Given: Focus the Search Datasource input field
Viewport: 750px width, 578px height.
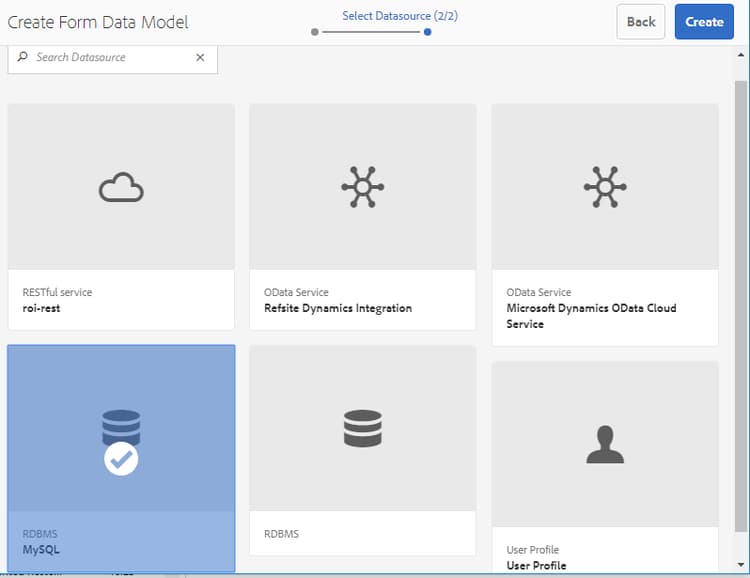Looking at the screenshot, I should (x=113, y=58).
